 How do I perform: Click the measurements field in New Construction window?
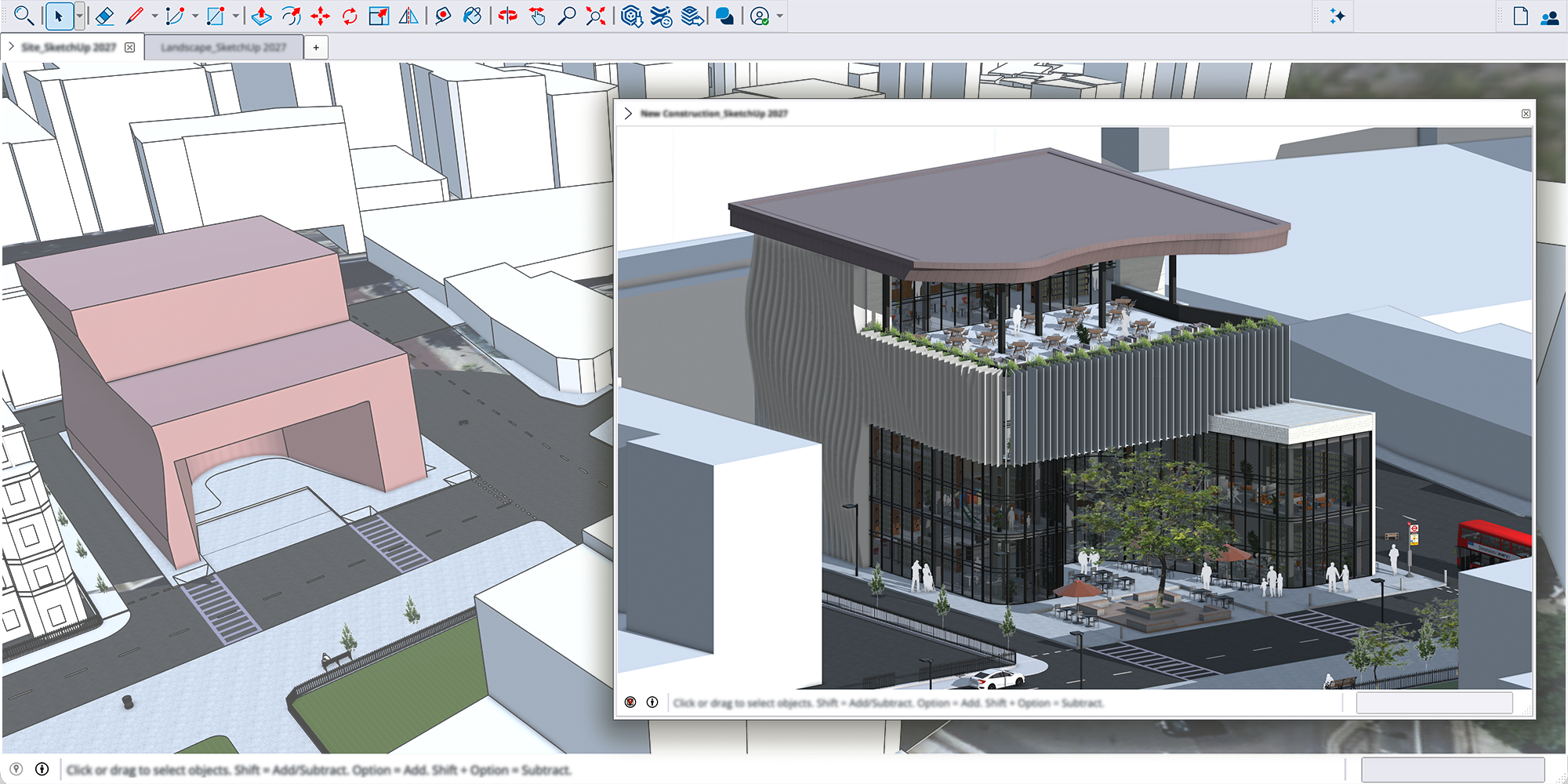pyautogui.click(x=1434, y=702)
